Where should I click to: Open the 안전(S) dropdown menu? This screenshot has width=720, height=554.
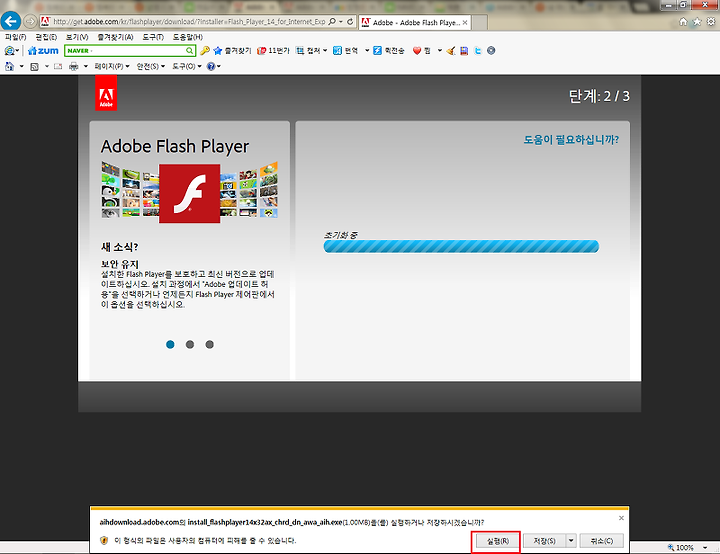pos(151,67)
